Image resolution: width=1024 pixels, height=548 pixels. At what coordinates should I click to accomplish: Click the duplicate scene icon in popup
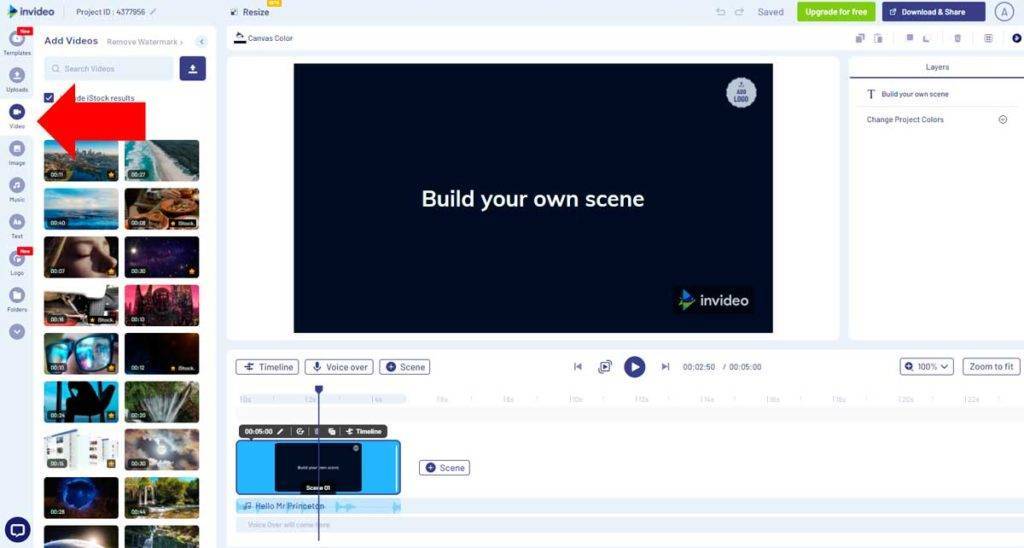click(332, 431)
